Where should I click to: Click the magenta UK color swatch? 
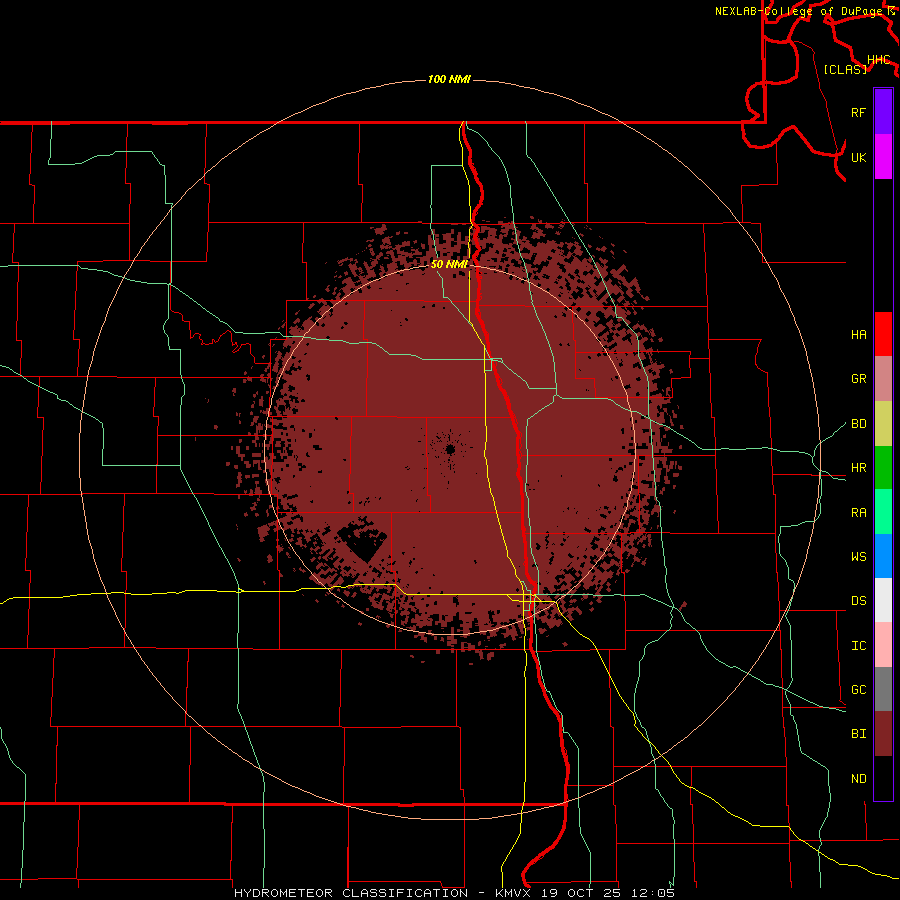[x=883, y=157]
